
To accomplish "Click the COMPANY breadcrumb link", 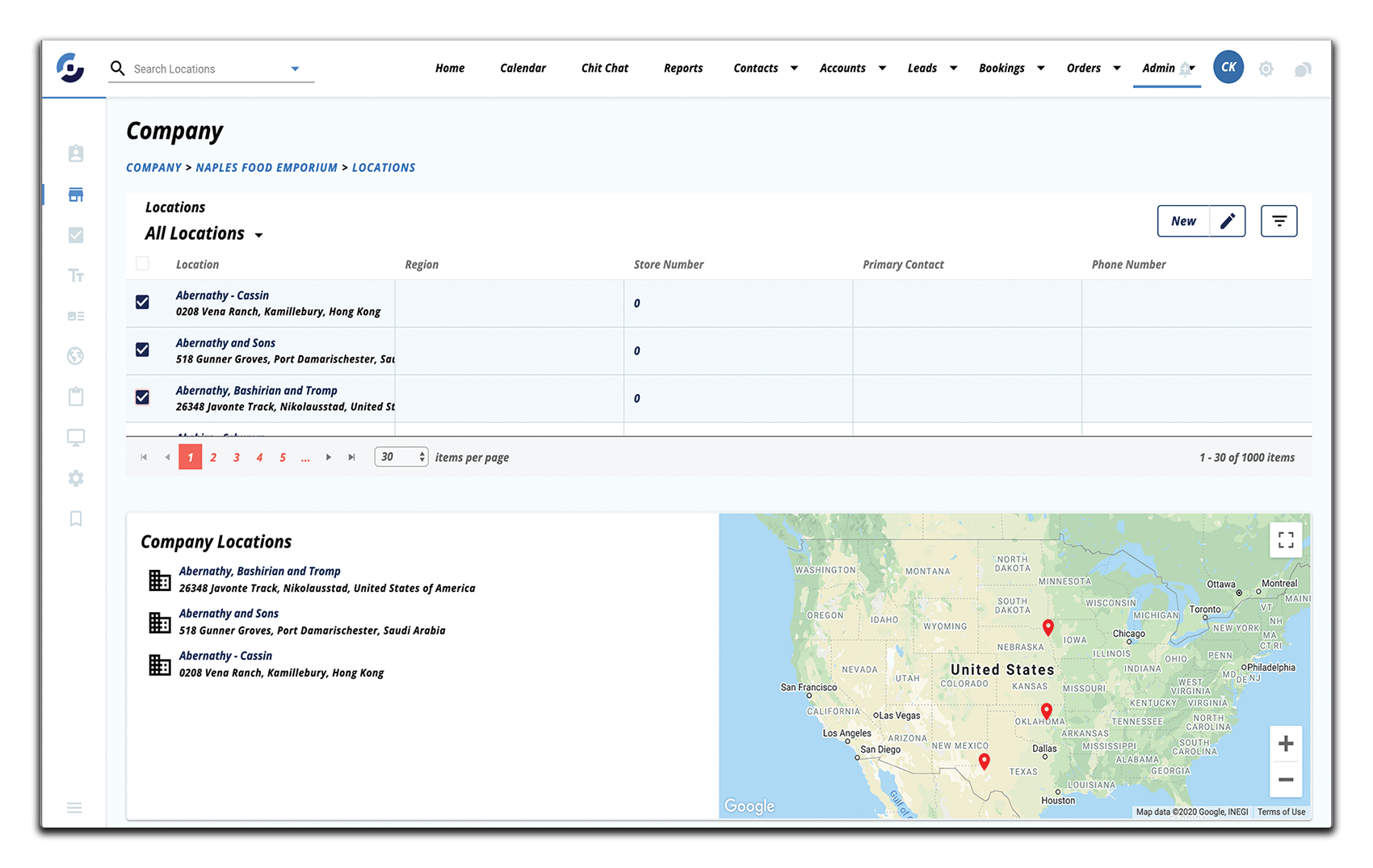I will (x=153, y=168).
